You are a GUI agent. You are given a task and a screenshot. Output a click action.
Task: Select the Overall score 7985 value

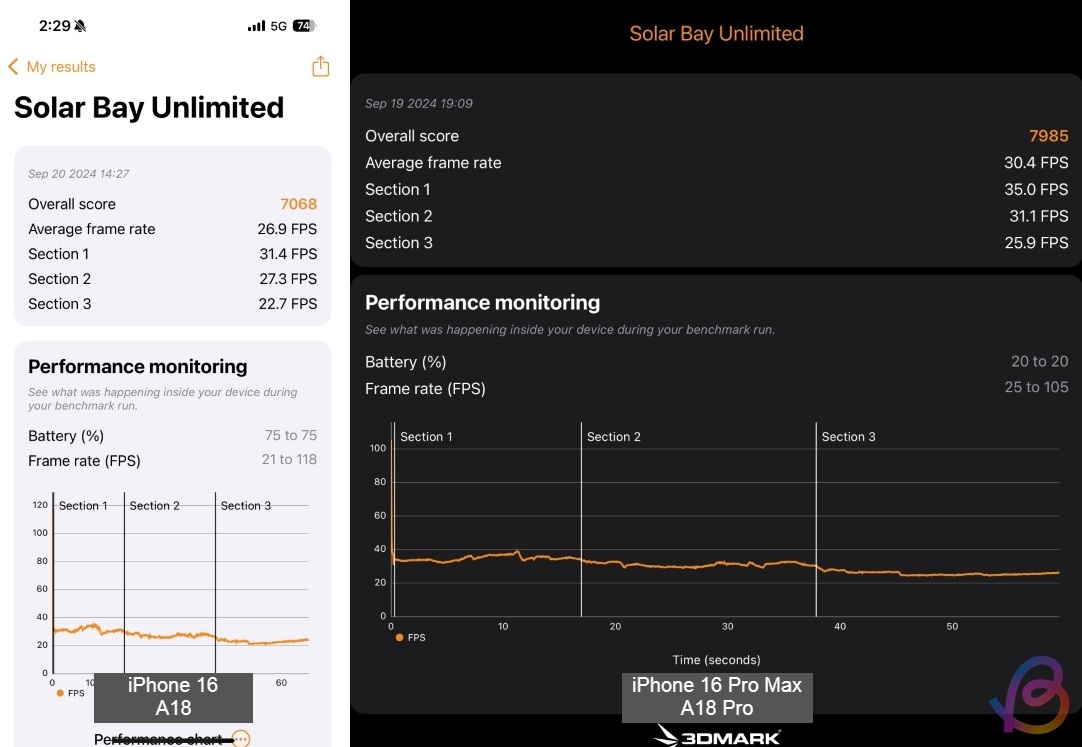[1048, 136]
